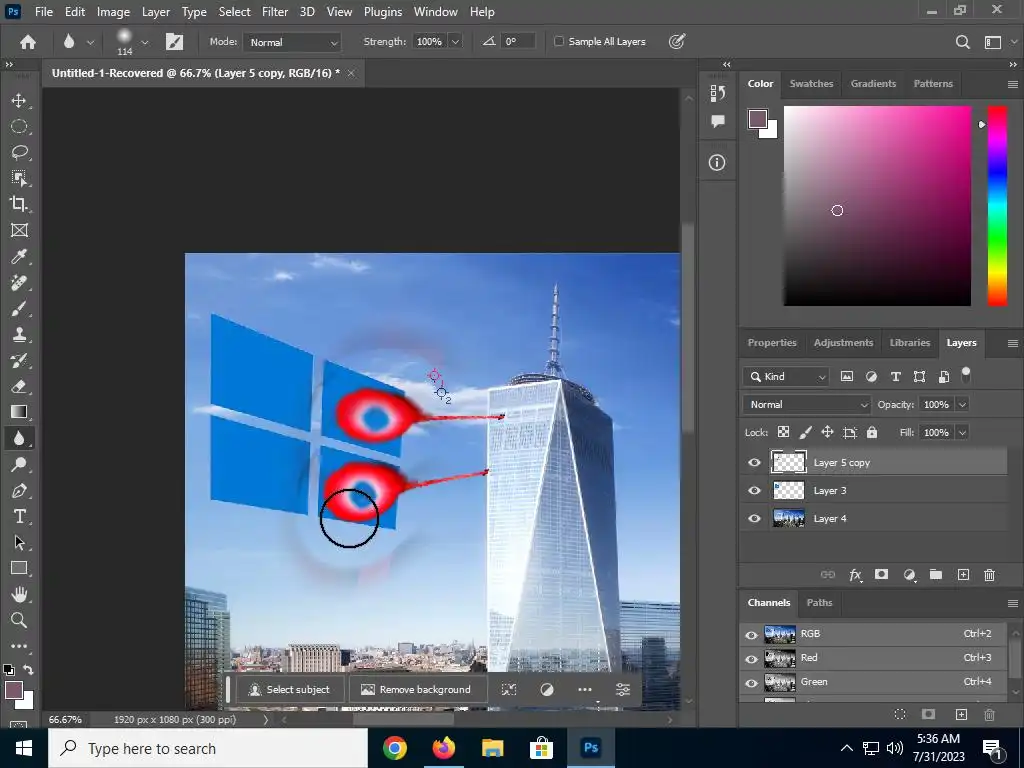1024x768 pixels.
Task: Expand the Fill value dropdown
Action: pyautogui.click(x=962, y=432)
